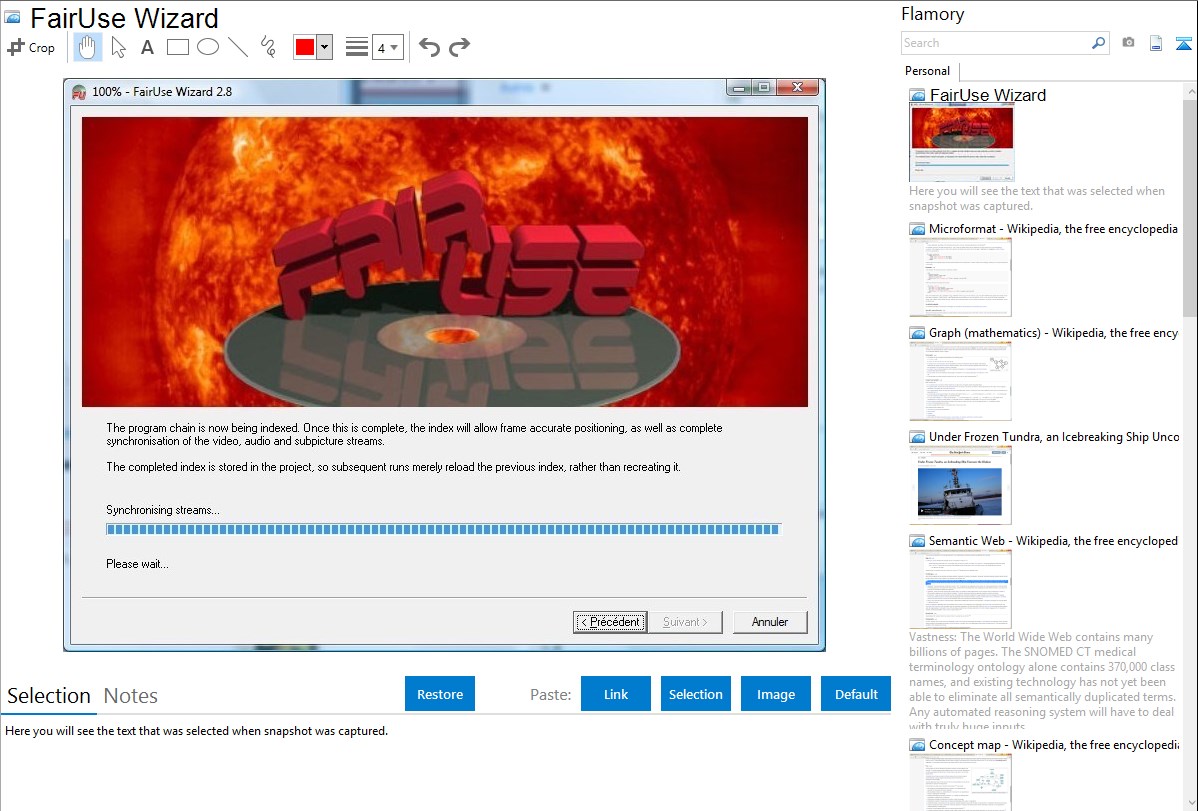1198x811 pixels.
Task: Click the 'Please wait...' text in wizard
Action: [x=138, y=564]
